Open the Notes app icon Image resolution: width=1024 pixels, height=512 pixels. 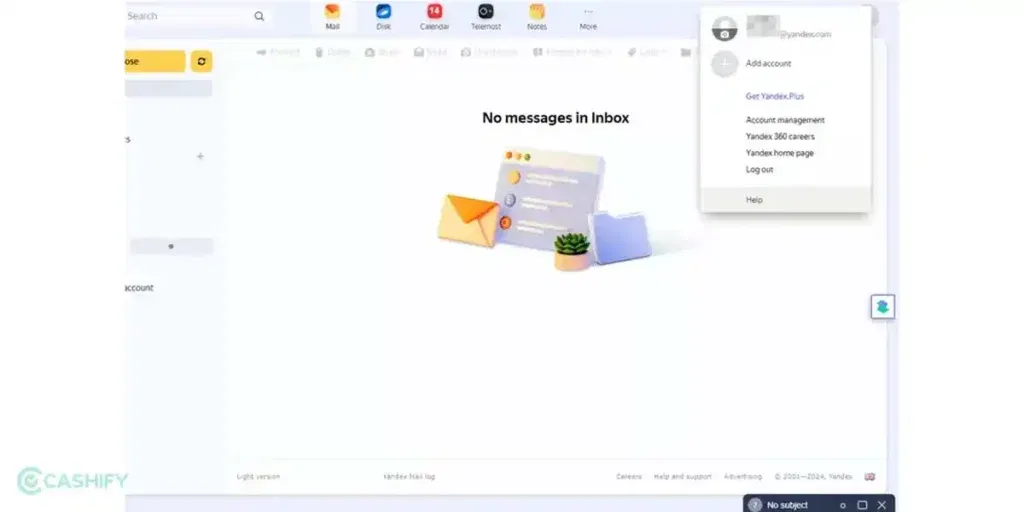(537, 17)
